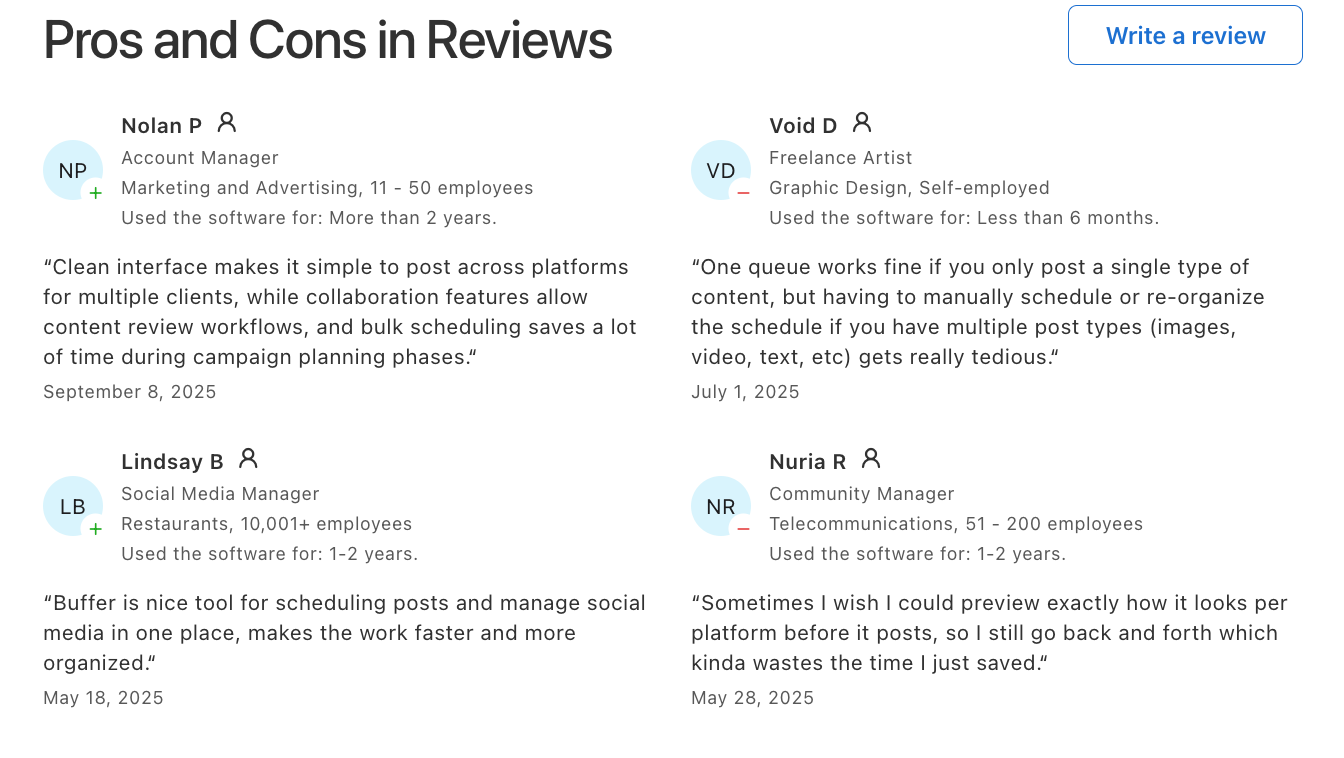Expand Nuria R's review details
Viewport: 1344px width, 758px height.
tap(988, 632)
